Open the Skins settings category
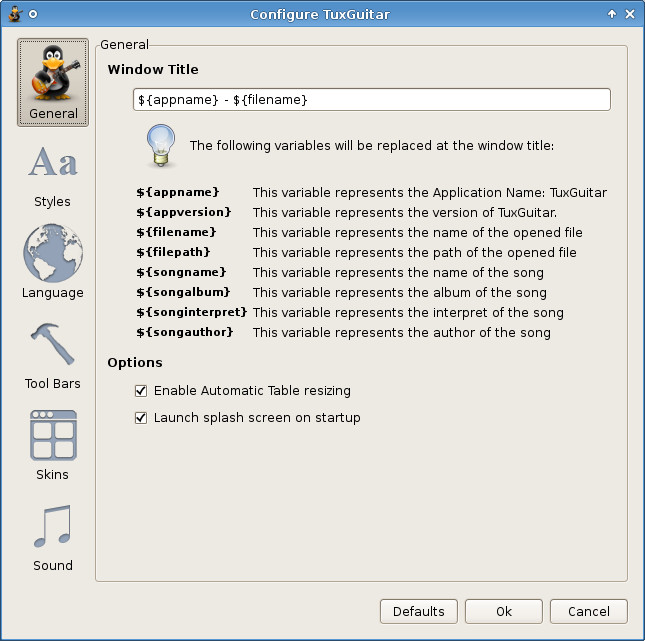Image resolution: width=645 pixels, height=641 pixels. tap(53, 445)
